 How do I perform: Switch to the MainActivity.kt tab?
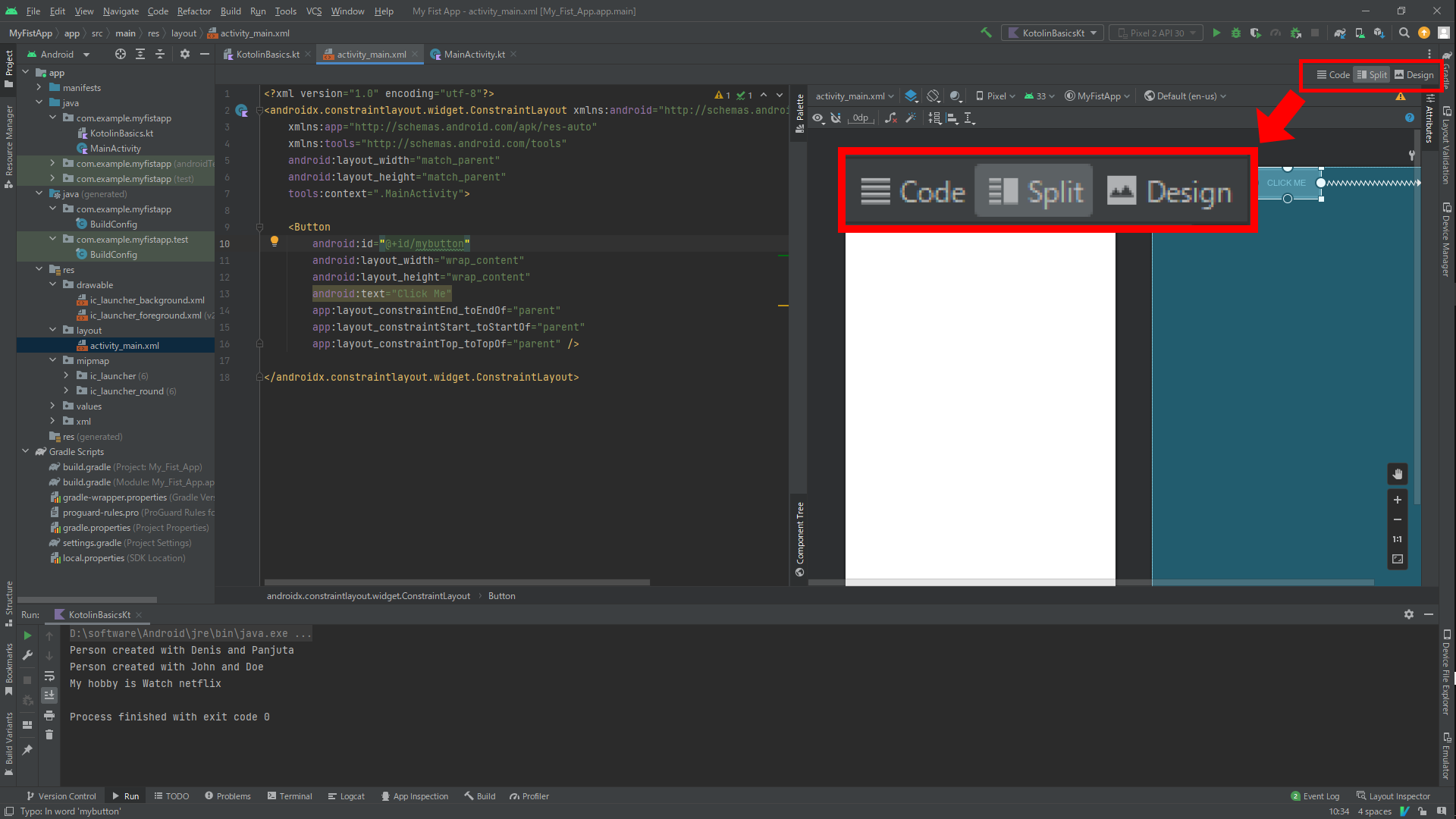click(473, 54)
